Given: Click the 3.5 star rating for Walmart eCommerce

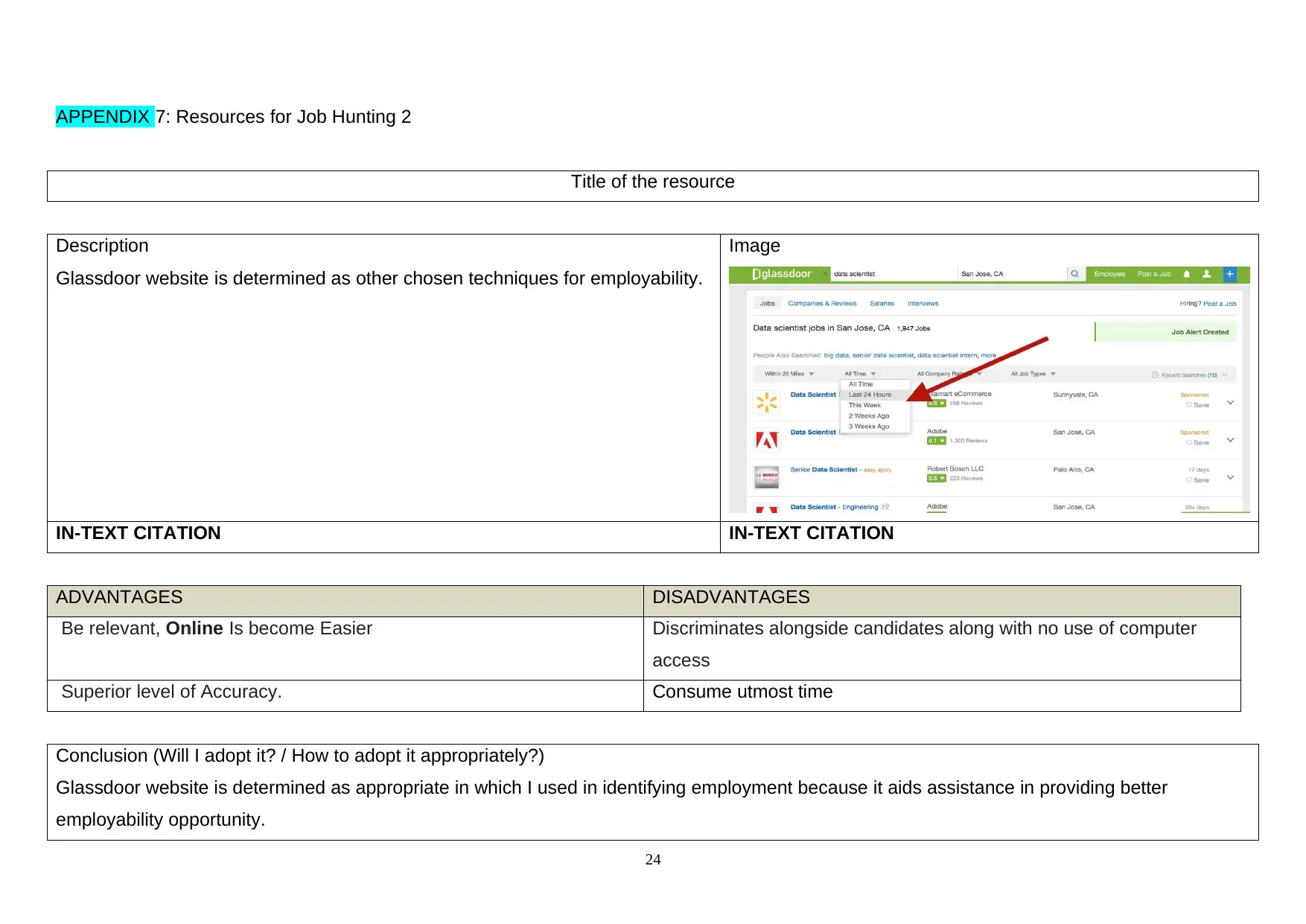Looking at the screenshot, I should tap(936, 404).
